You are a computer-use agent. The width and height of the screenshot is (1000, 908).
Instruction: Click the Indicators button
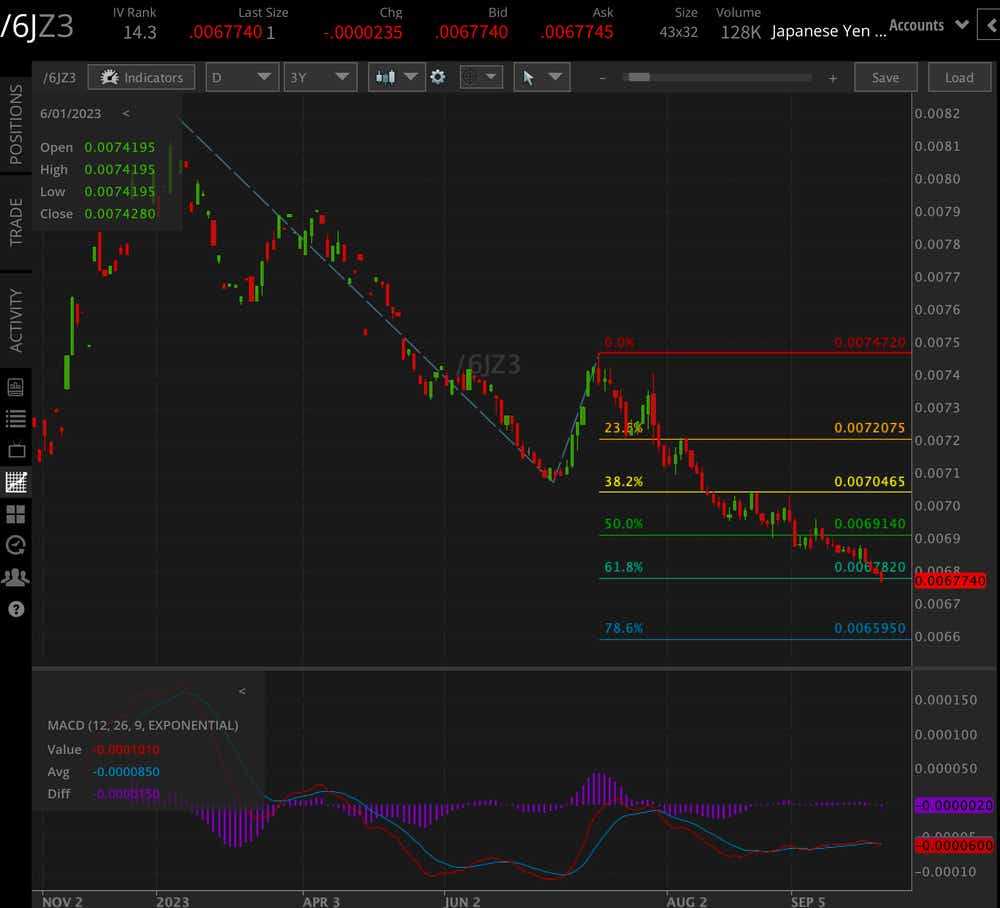pyautogui.click(x=141, y=77)
